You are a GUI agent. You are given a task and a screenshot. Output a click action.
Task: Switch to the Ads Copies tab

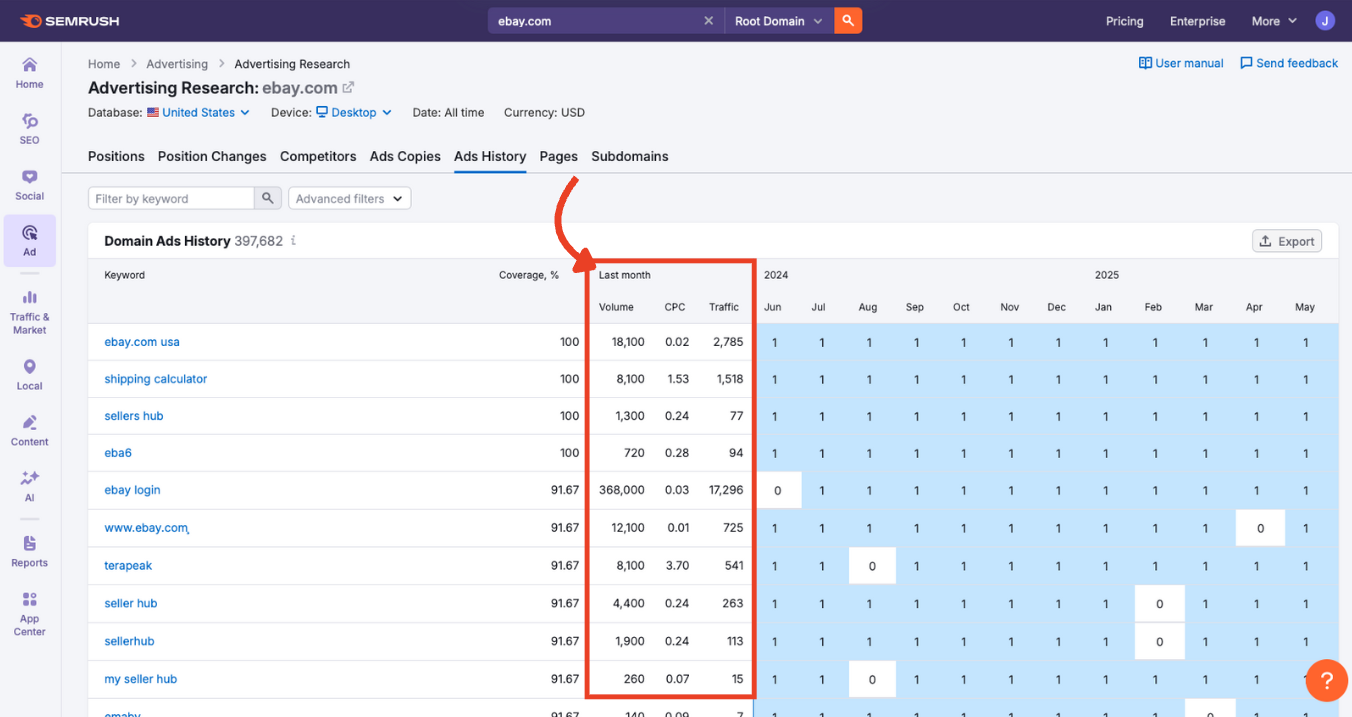405,156
